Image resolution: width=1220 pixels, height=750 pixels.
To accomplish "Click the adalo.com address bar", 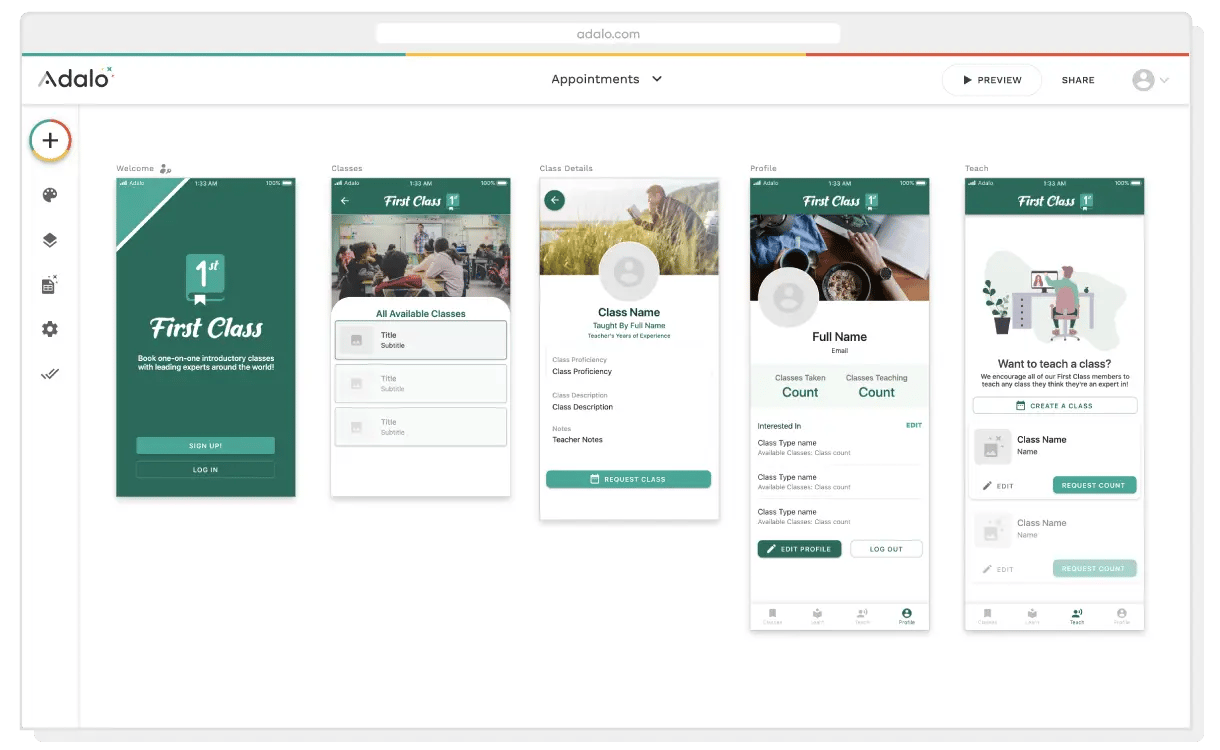I will pos(608,34).
